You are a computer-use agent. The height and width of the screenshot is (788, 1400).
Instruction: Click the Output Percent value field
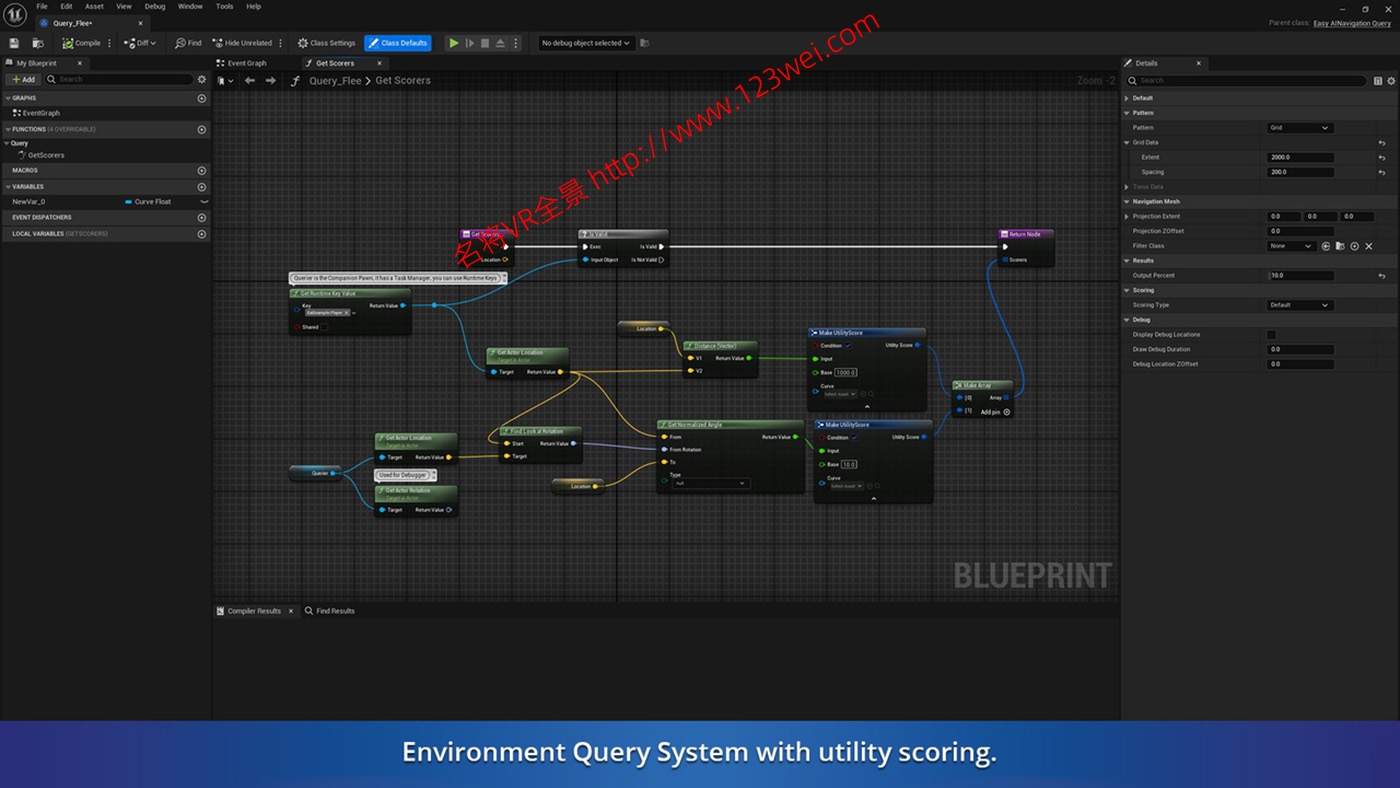pos(1300,276)
